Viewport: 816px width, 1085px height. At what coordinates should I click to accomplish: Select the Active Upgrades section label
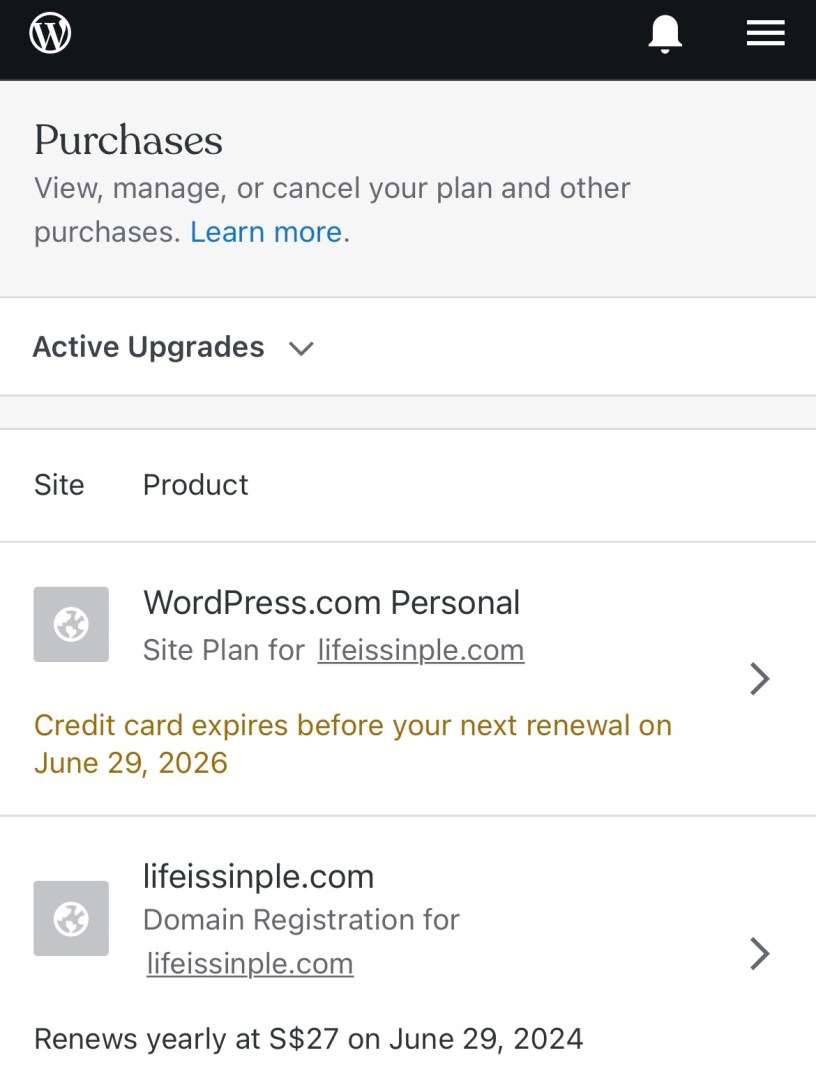148,347
